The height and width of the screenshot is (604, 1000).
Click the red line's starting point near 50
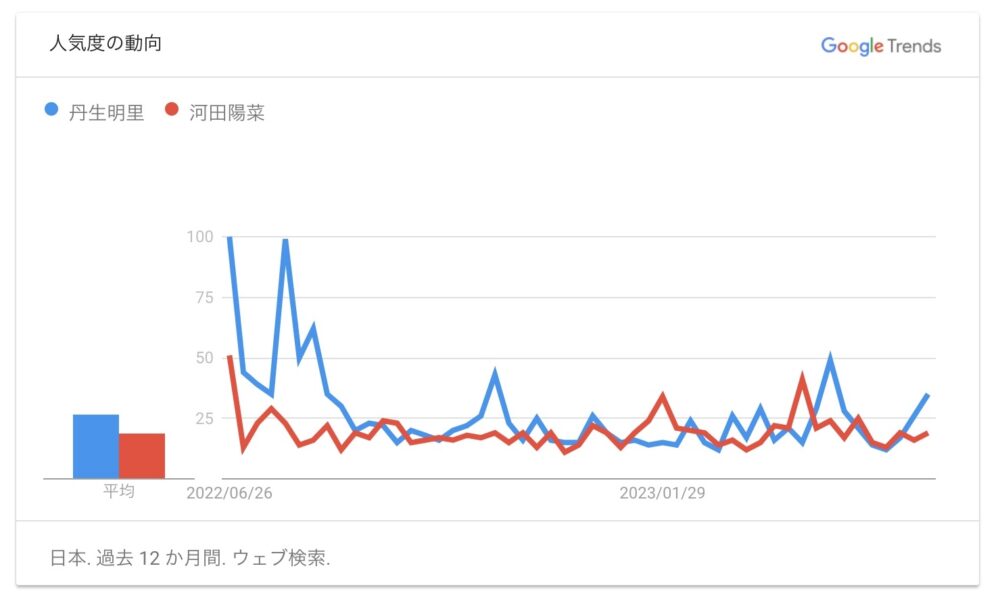coord(230,356)
